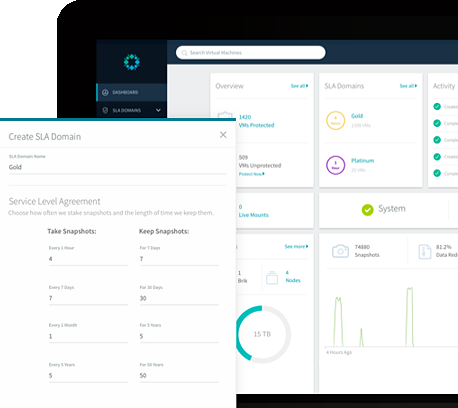Viewport: 458px width, 408px height.
Task: Click See all in Overview card
Action: point(299,86)
